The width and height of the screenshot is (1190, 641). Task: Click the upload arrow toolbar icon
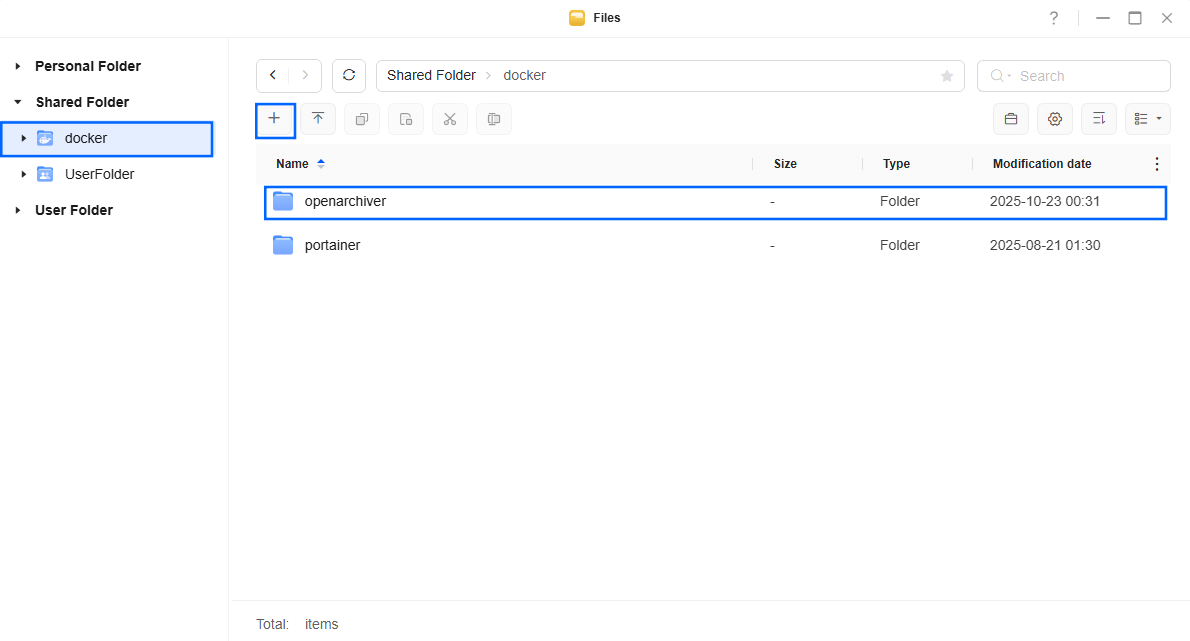(318, 119)
